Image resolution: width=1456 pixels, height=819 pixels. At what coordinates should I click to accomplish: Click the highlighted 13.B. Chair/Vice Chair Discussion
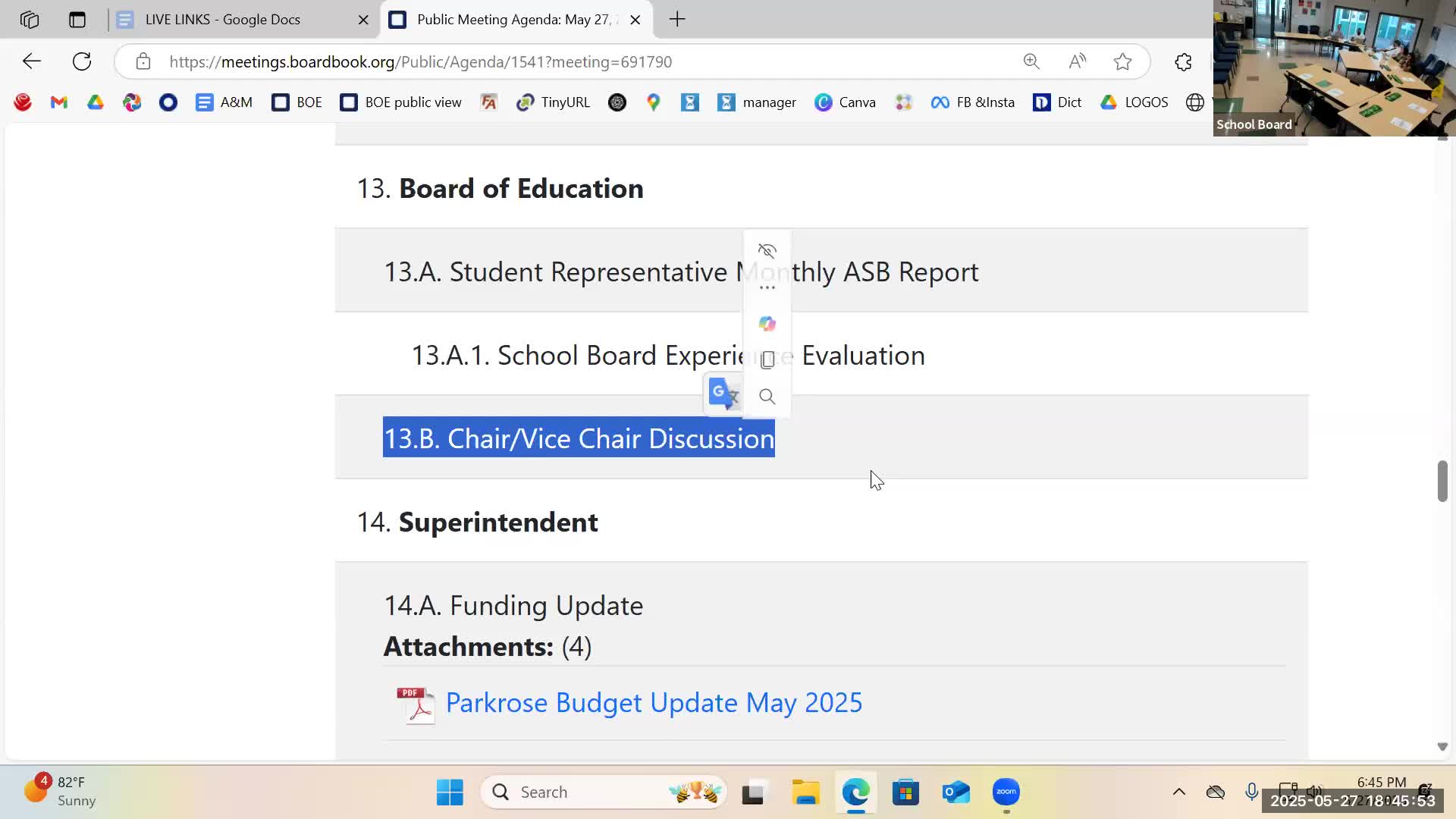pyautogui.click(x=579, y=438)
